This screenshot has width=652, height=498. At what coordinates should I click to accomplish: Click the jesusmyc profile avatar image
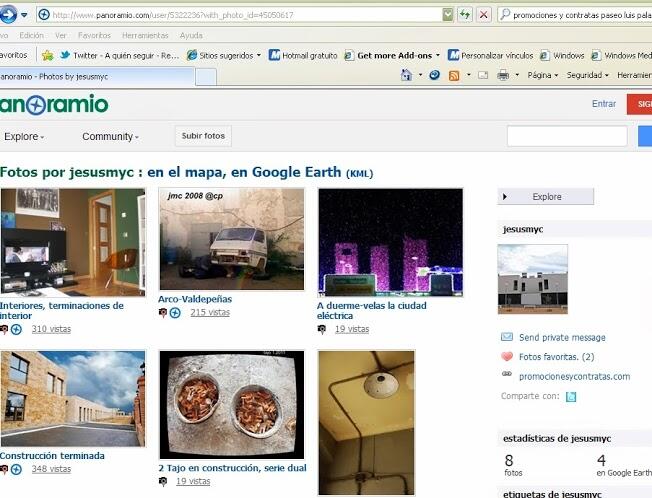(533, 279)
